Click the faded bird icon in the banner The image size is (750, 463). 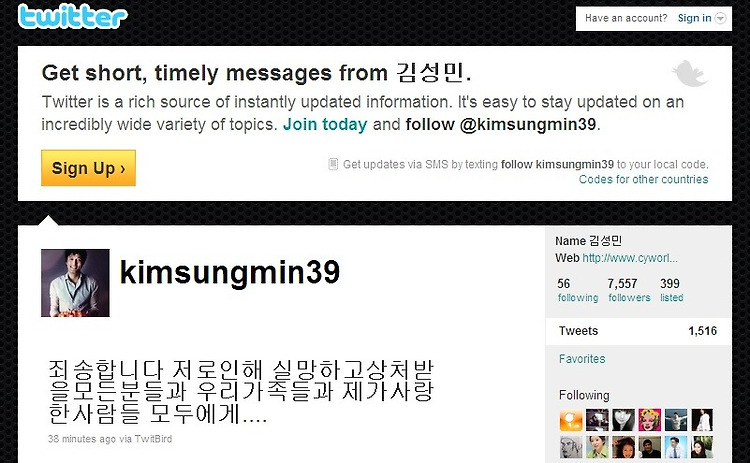689,73
